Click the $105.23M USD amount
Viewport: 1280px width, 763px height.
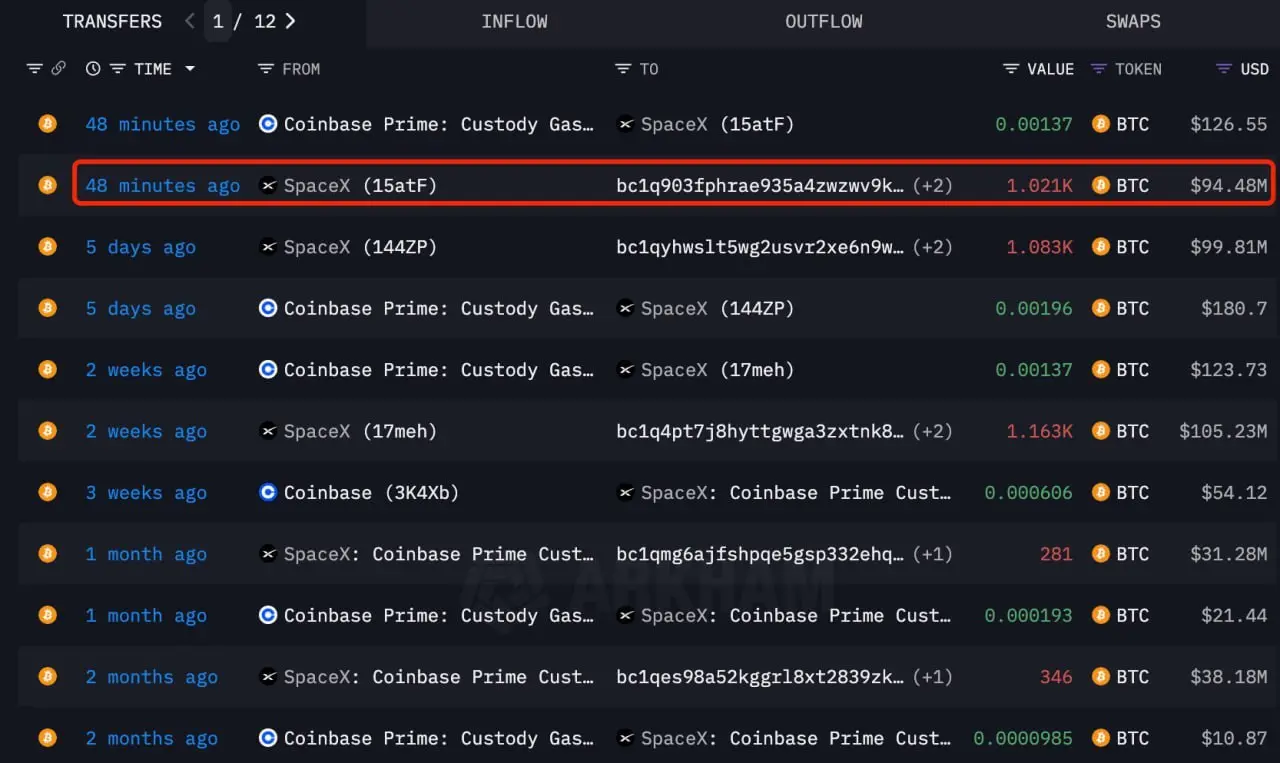(1223, 431)
